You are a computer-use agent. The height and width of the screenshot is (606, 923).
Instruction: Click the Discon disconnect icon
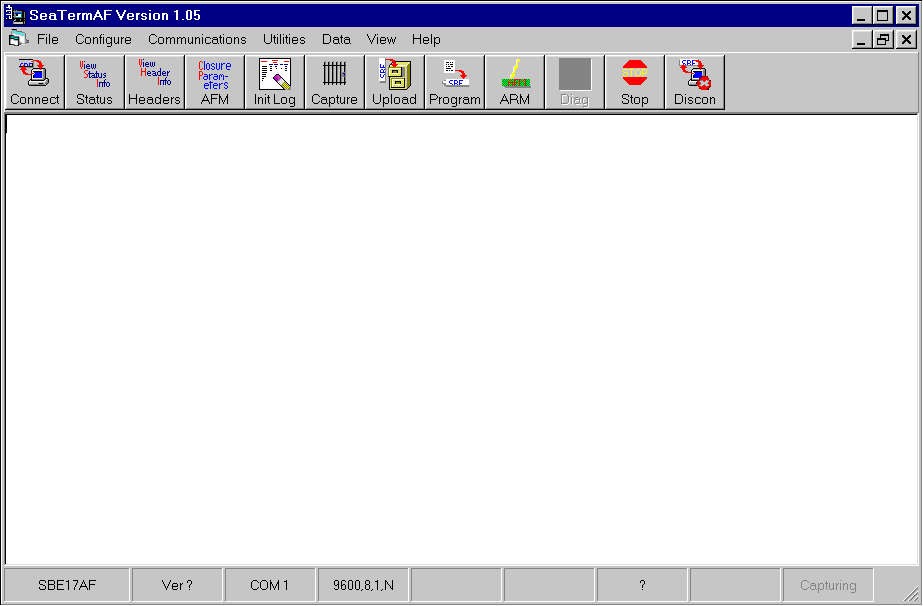695,82
